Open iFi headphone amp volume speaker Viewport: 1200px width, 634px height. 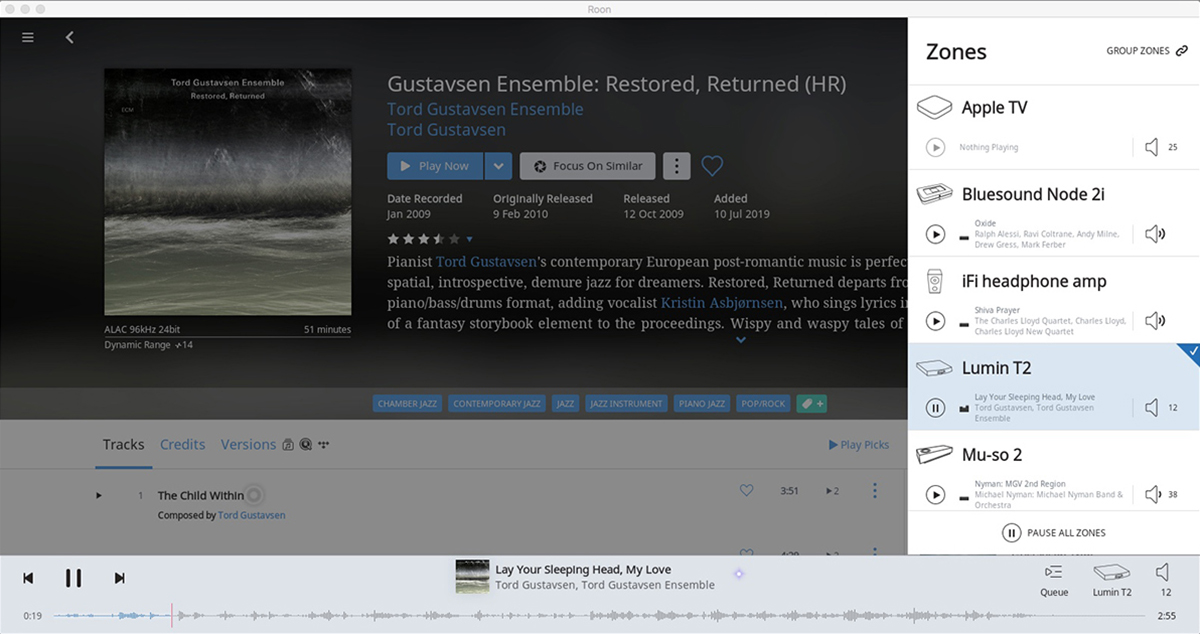pyautogui.click(x=1155, y=321)
